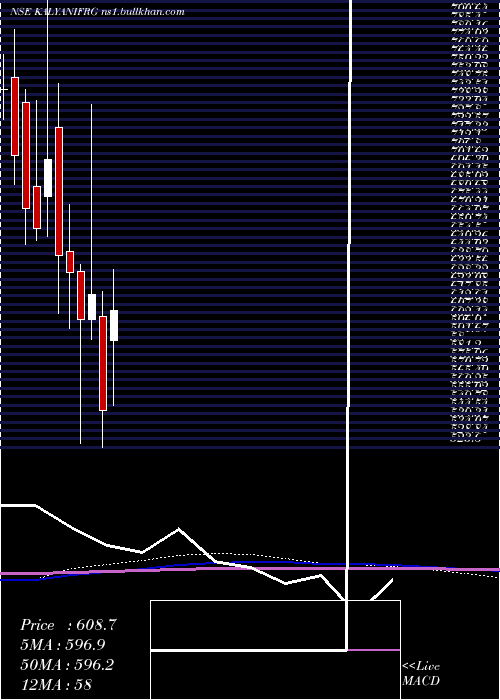Click the ns1.bullkhan.com source label
The width and height of the screenshot is (500, 700).
pos(143,12)
